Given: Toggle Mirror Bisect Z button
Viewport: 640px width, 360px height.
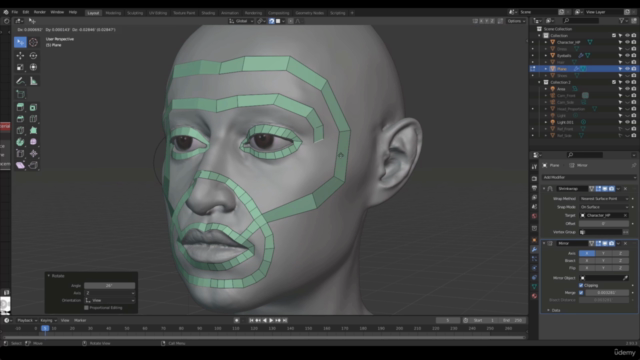Looking at the screenshot, I should point(620,260).
